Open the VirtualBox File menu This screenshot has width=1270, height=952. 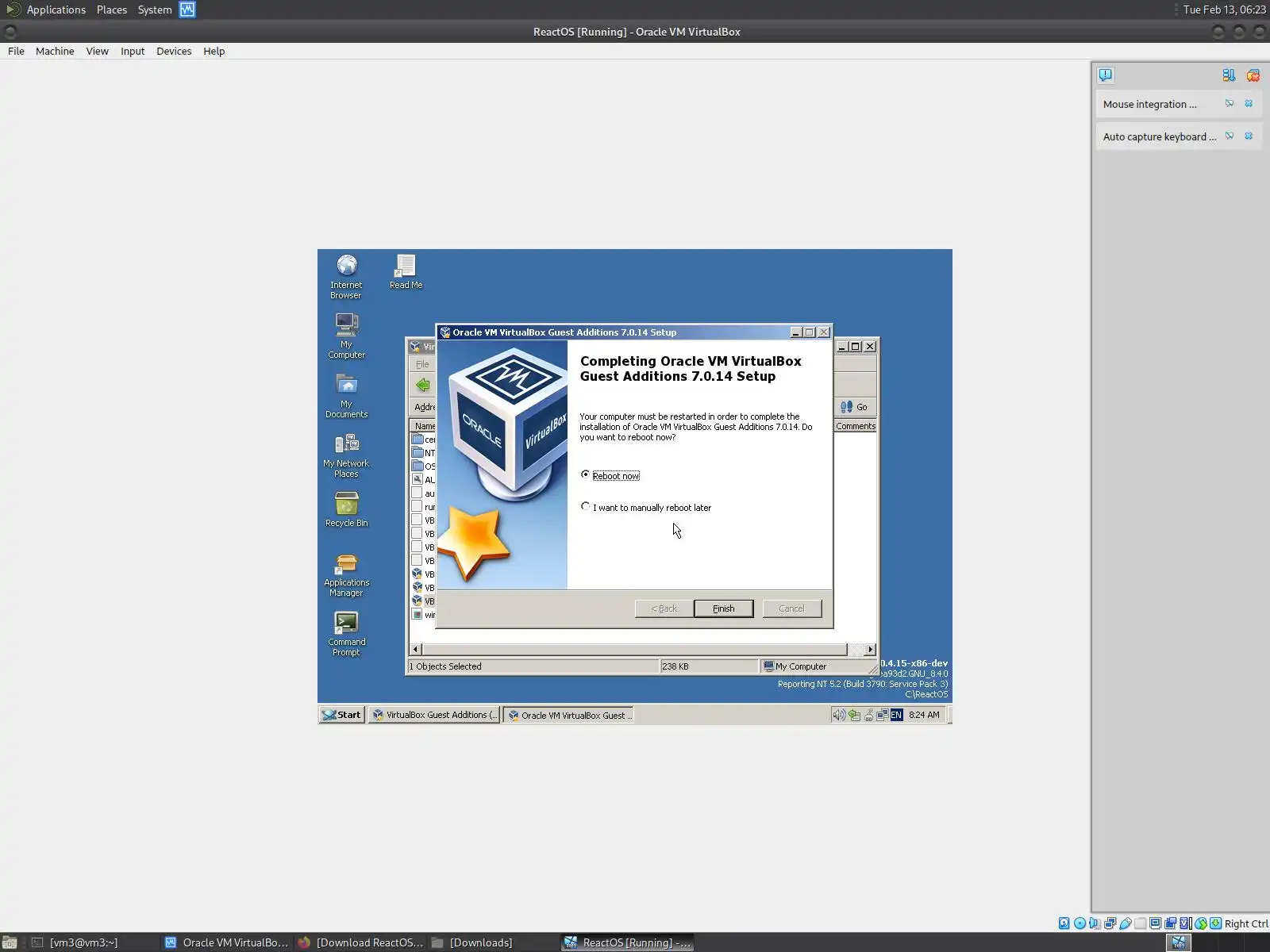pyautogui.click(x=16, y=51)
